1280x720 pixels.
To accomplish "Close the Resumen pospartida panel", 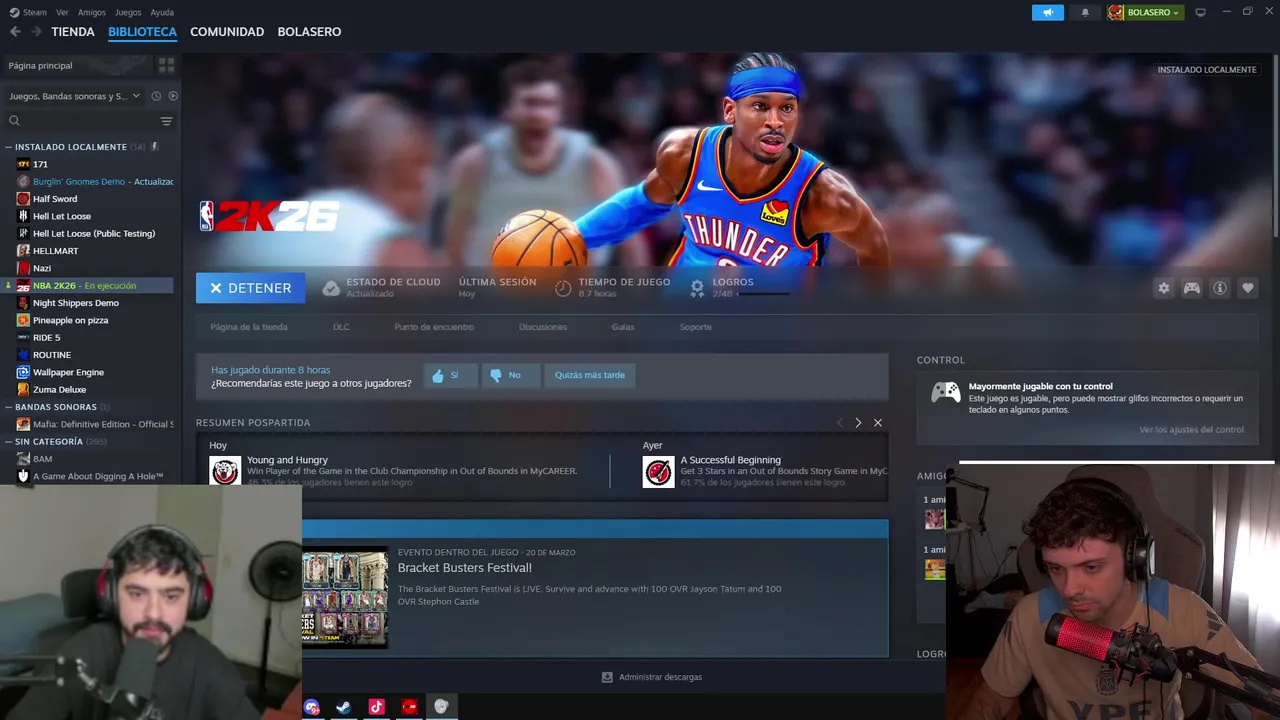I will [878, 423].
